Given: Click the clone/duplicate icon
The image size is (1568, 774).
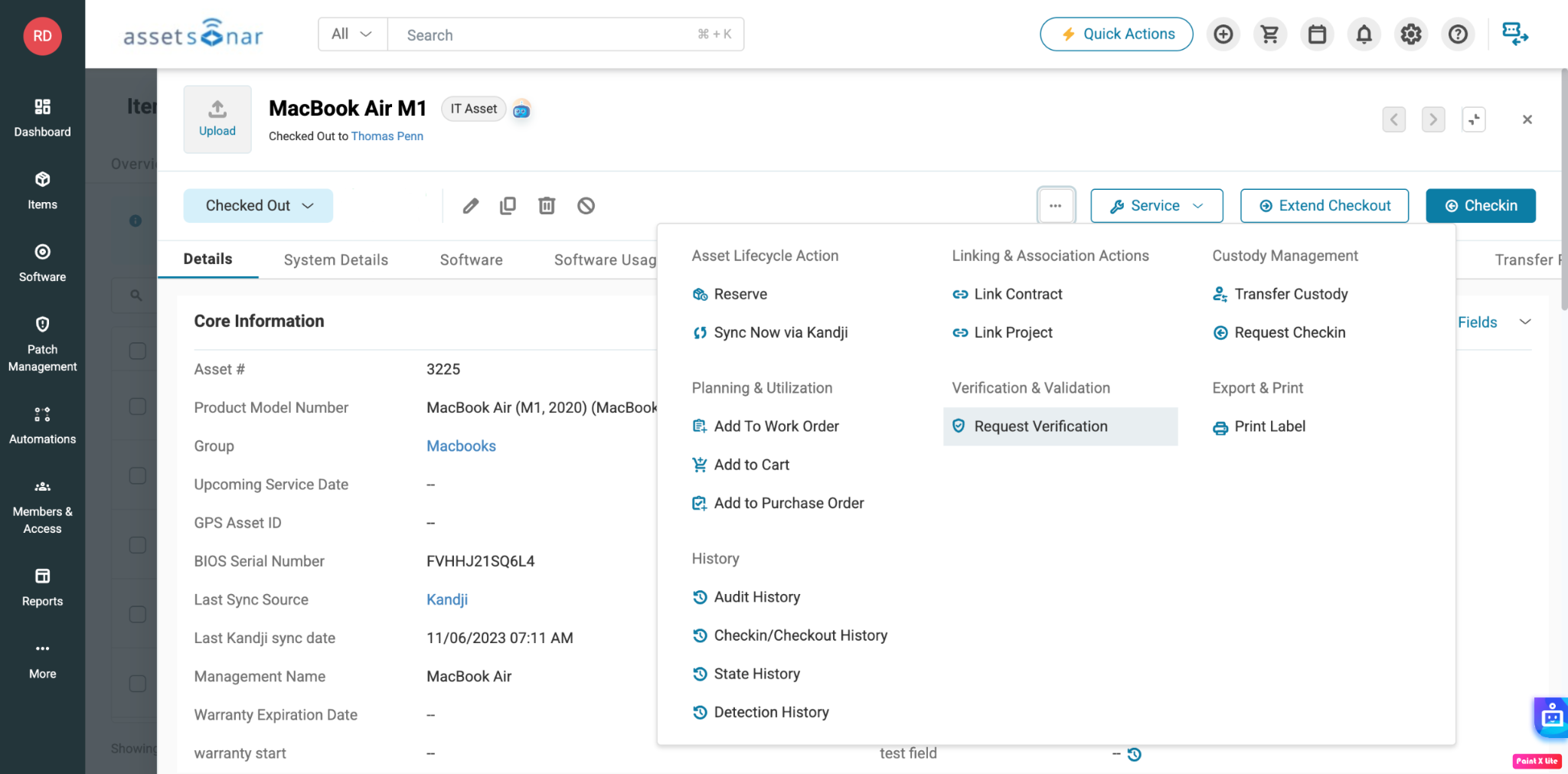Looking at the screenshot, I should click(508, 206).
